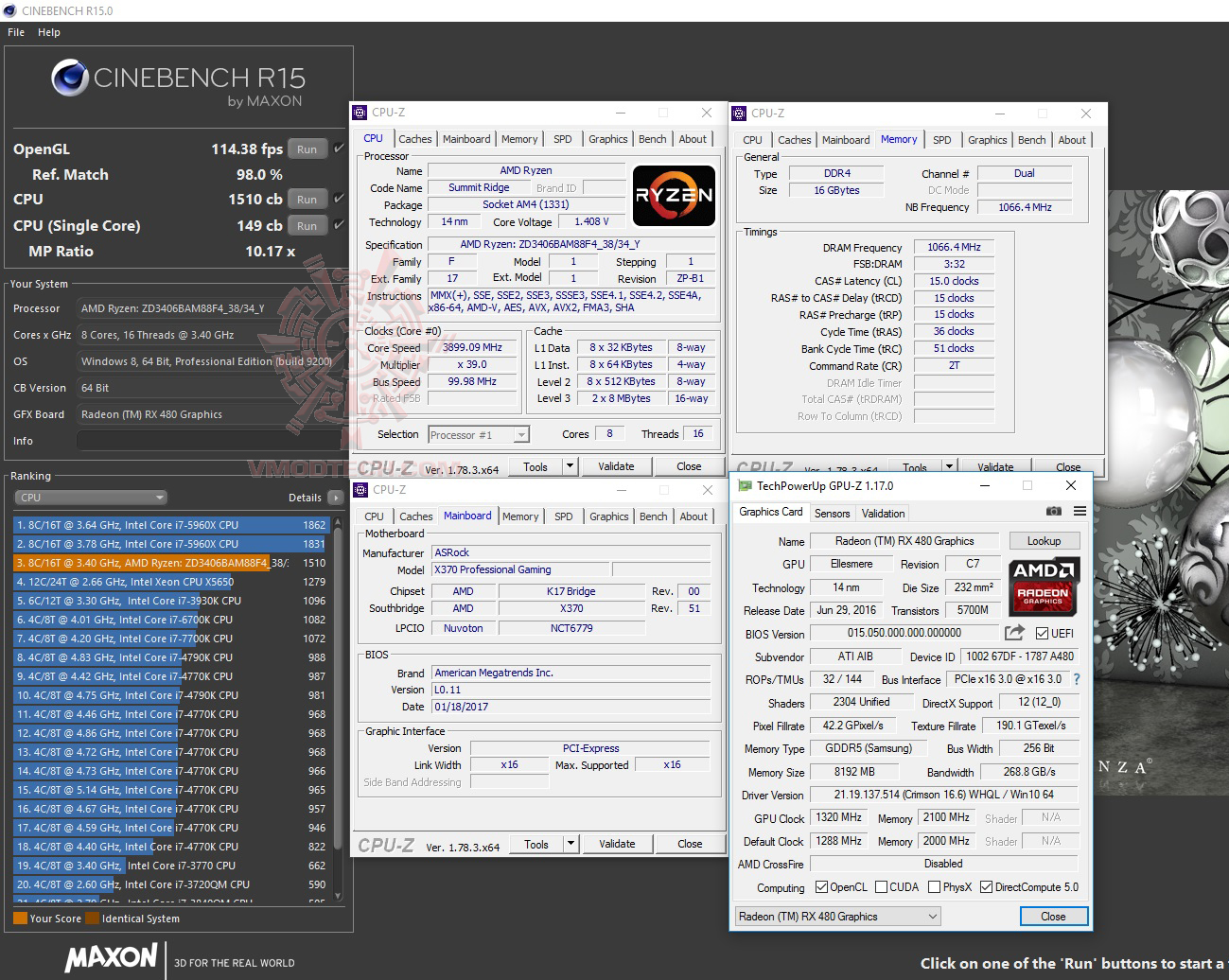
Task: Click the checkmark icon beside OpenGL Run
Action: point(337,149)
